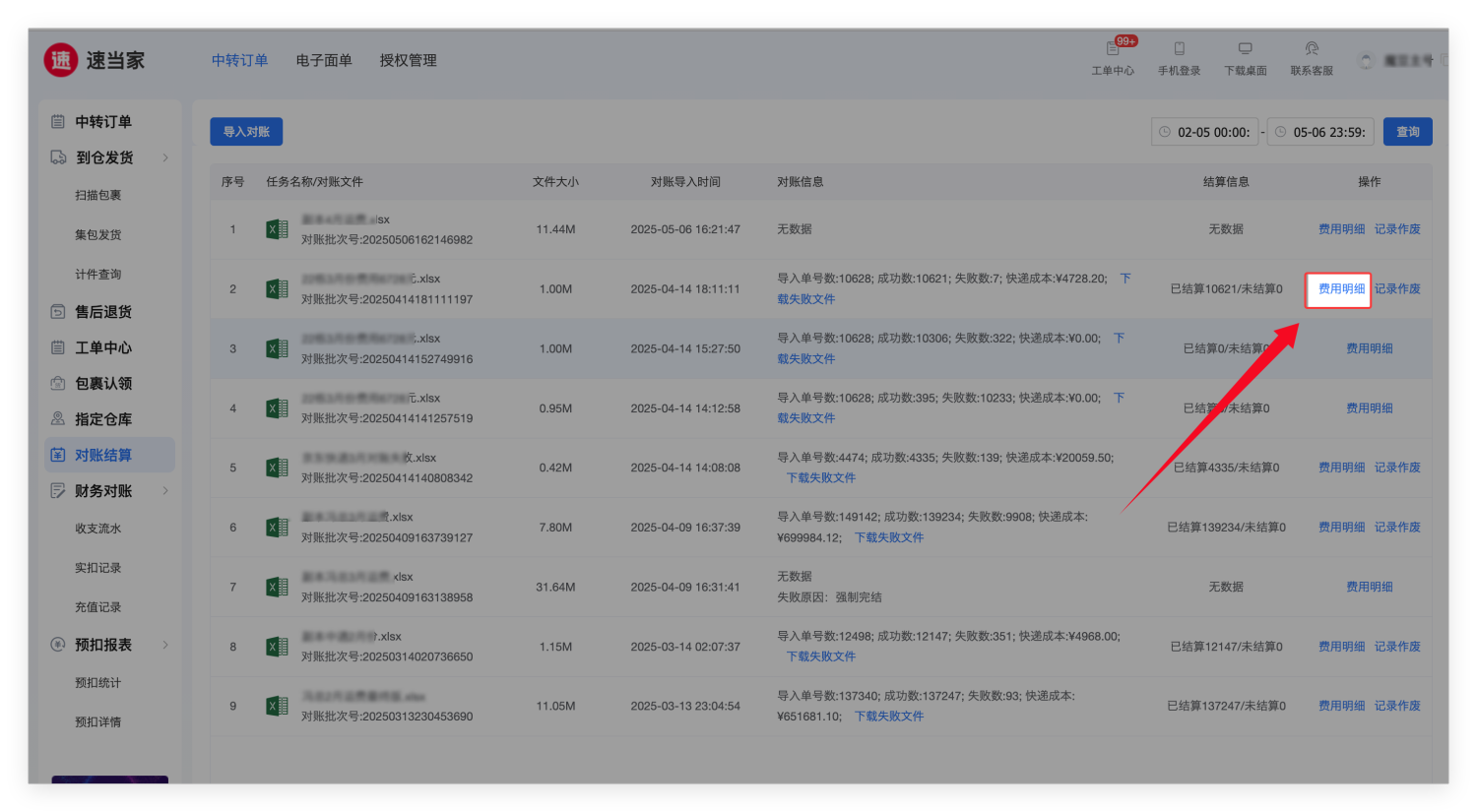The width and height of the screenshot is (1477, 812).
Task: Open the 授权管理 top tab
Action: coord(408,60)
